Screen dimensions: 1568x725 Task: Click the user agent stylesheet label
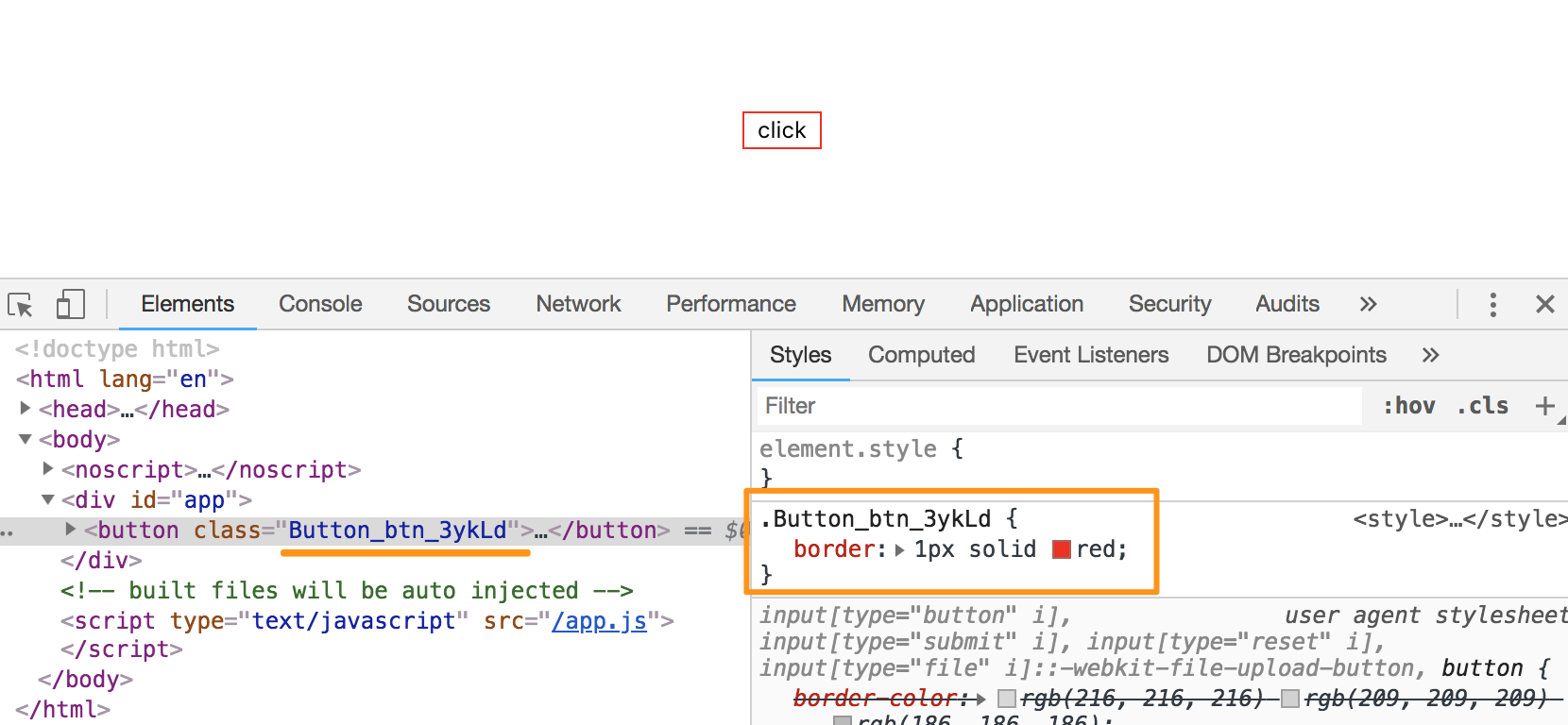[x=1426, y=615]
